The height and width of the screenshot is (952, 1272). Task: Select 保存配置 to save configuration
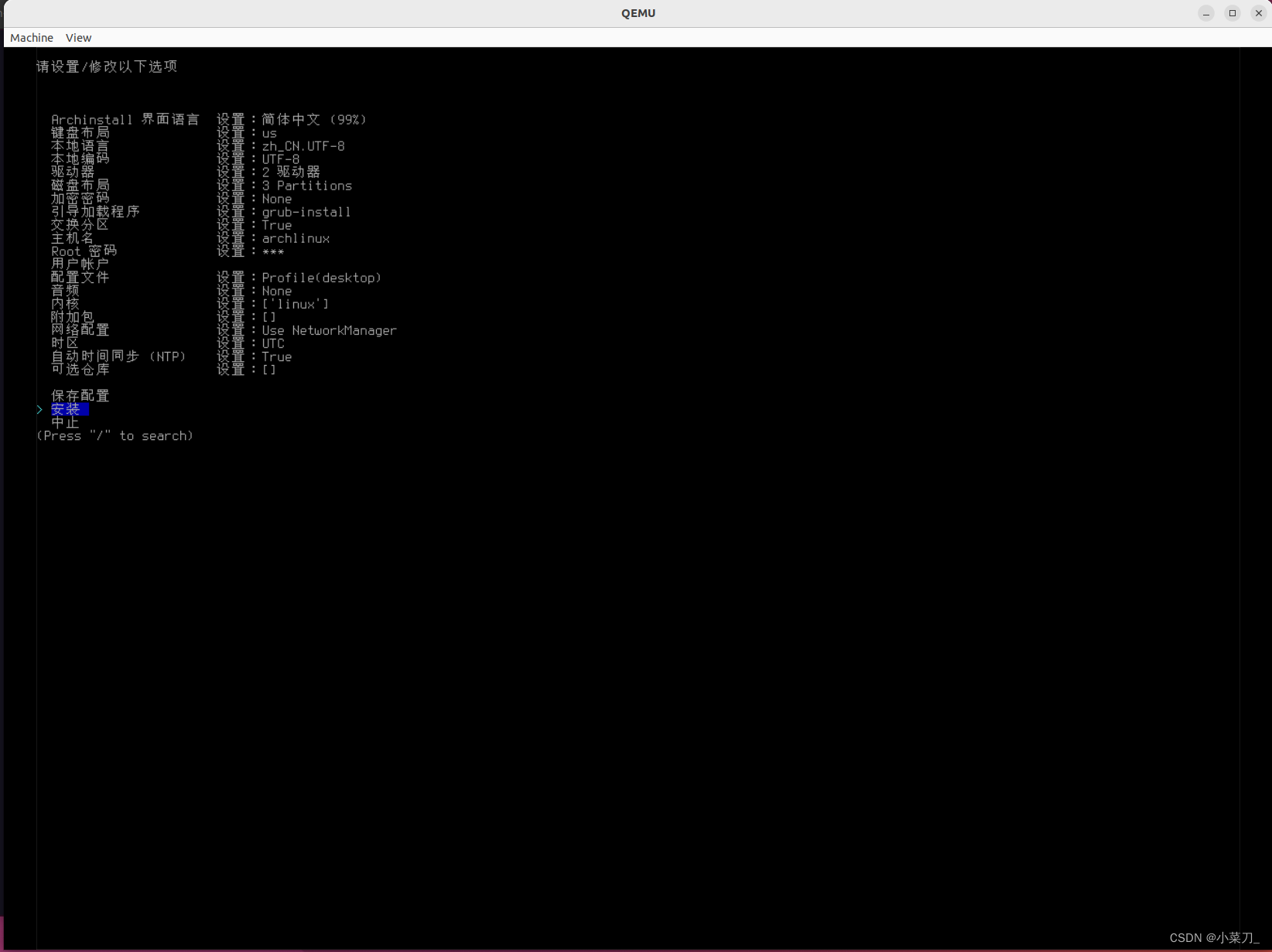click(x=80, y=395)
